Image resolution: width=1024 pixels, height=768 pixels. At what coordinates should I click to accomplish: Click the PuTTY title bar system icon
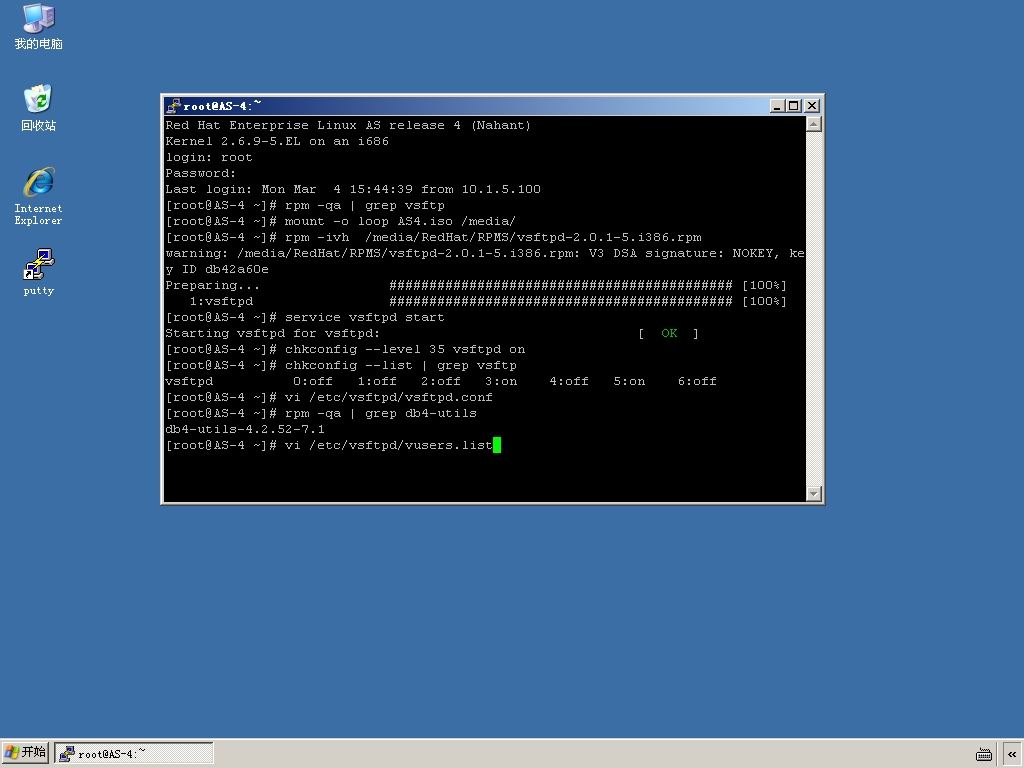click(x=173, y=106)
